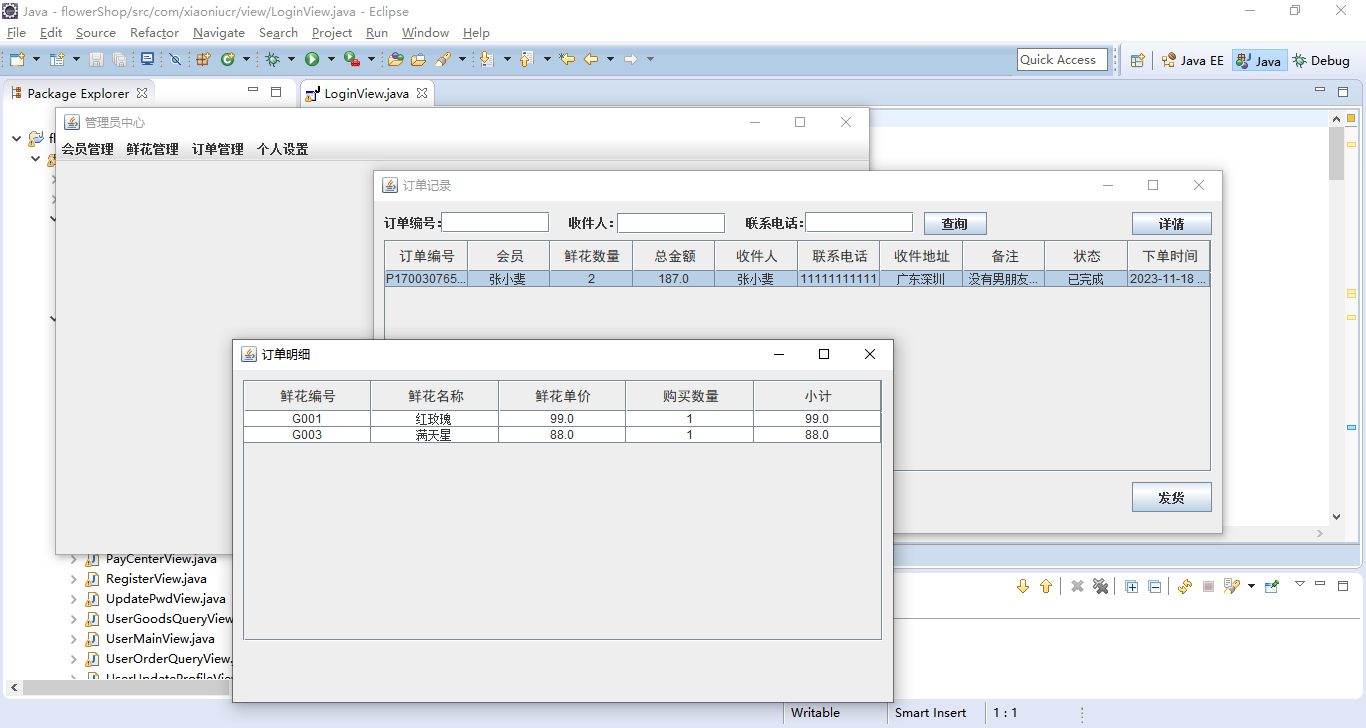1366x728 pixels.
Task: Open the Debug launch bug icon
Action: (272, 60)
